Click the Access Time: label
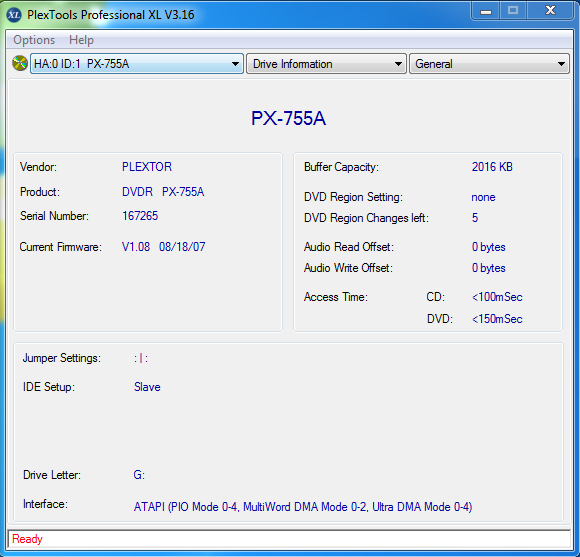Viewport: 580px width, 557px height. pyautogui.click(x=336, y=297)
